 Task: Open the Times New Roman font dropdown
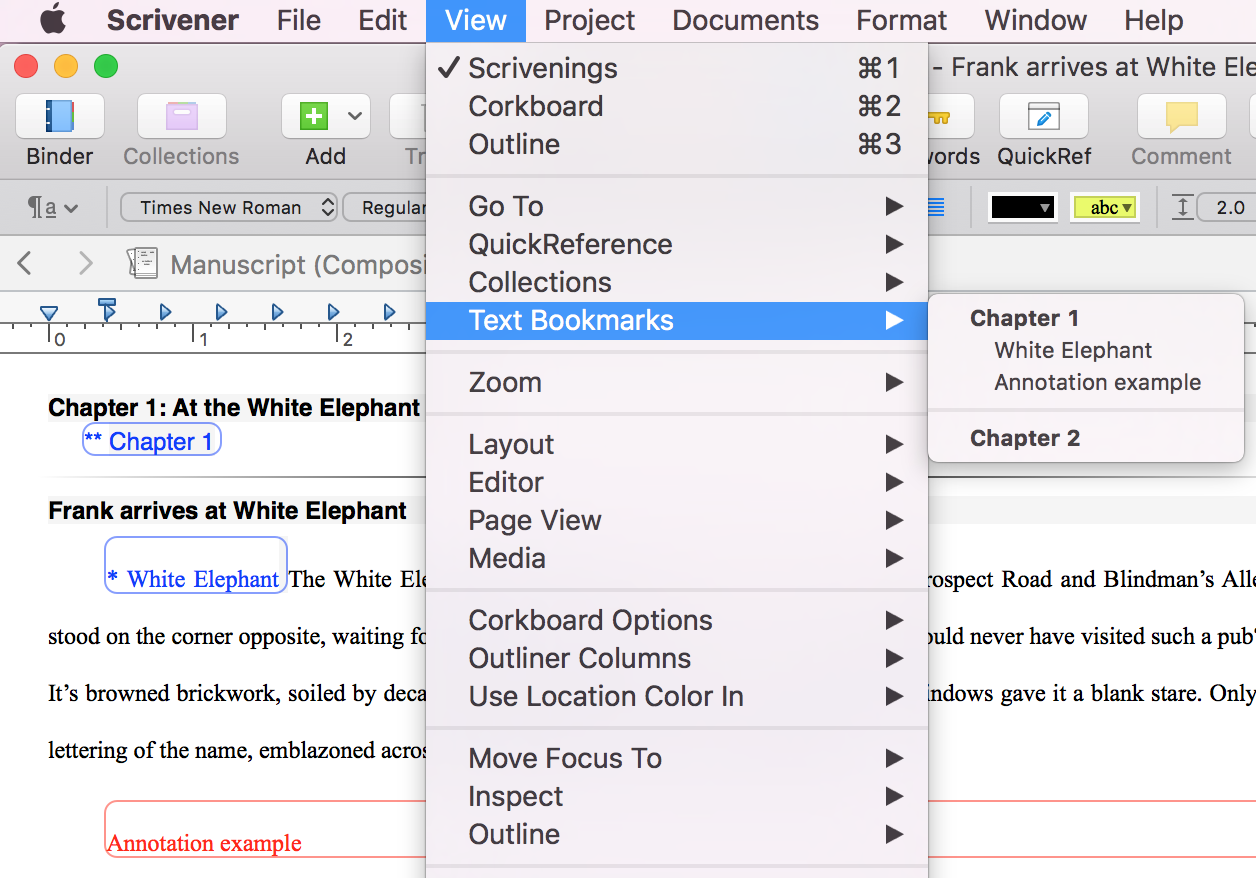[x=229, y=208]
